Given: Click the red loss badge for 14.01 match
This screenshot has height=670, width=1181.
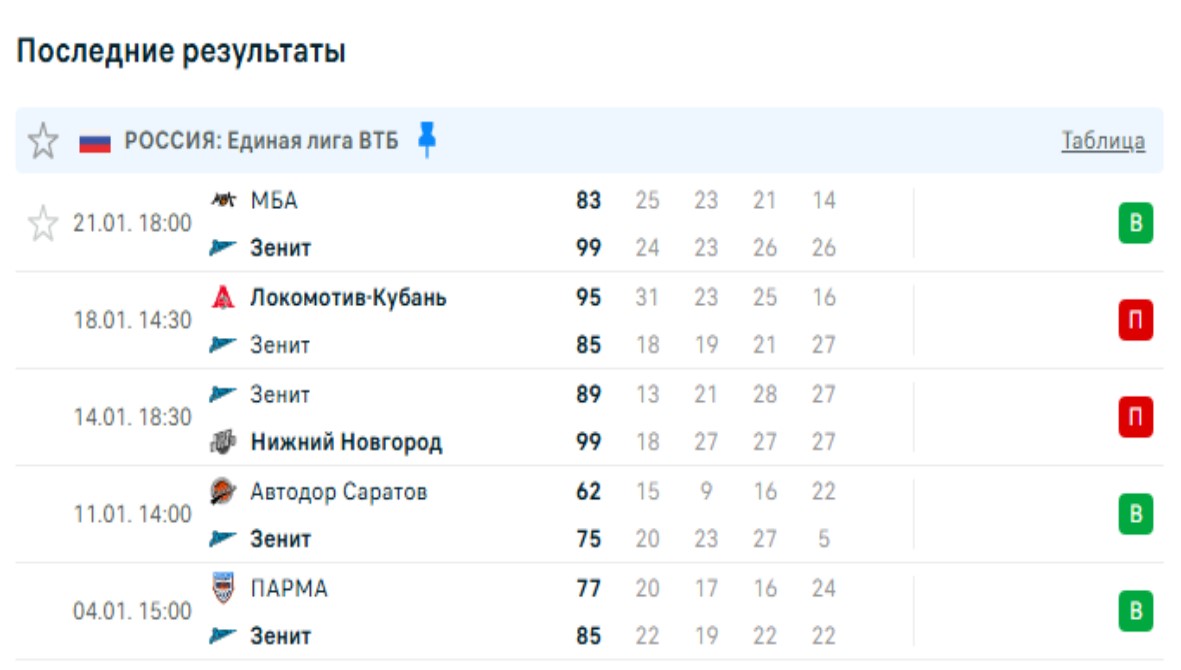Looking at the screenshot, I should tap(1135, 418).
